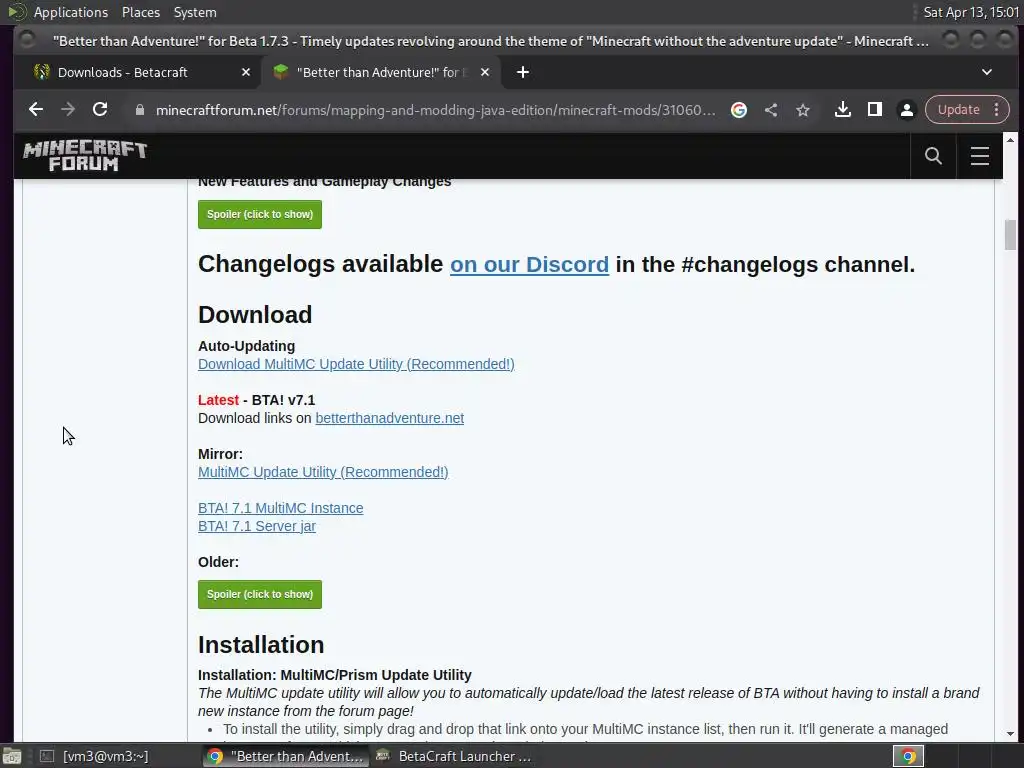This screenshot has width=1024, height=768.
Task: Reload the current page
Action: (100, 110)
